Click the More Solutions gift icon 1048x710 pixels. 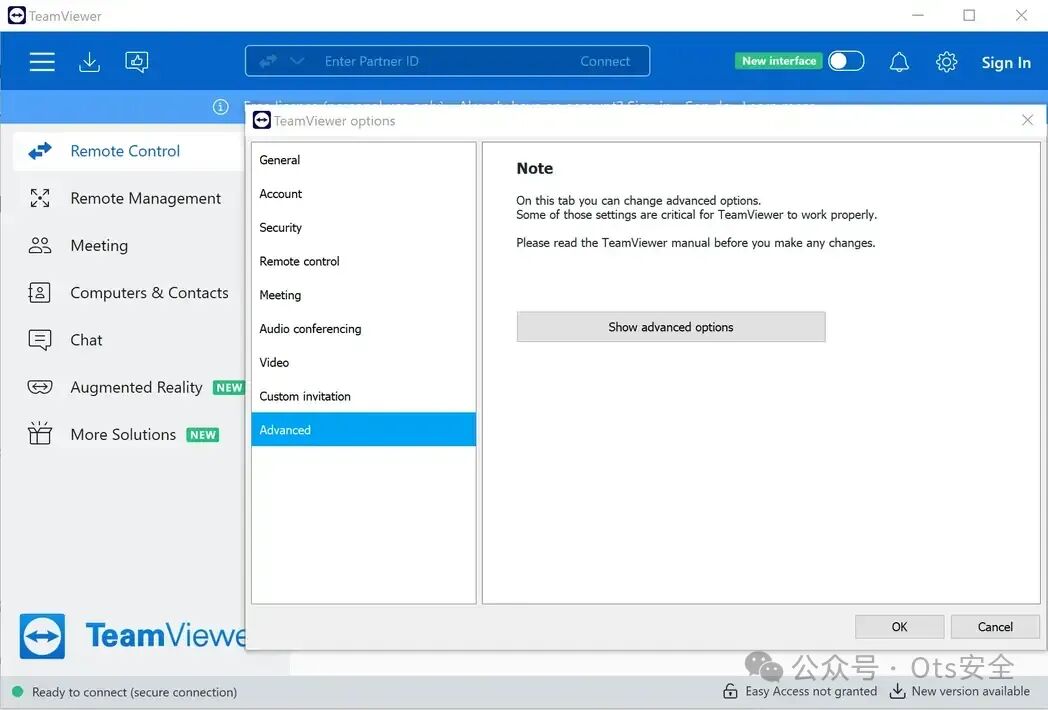[40, 433]
